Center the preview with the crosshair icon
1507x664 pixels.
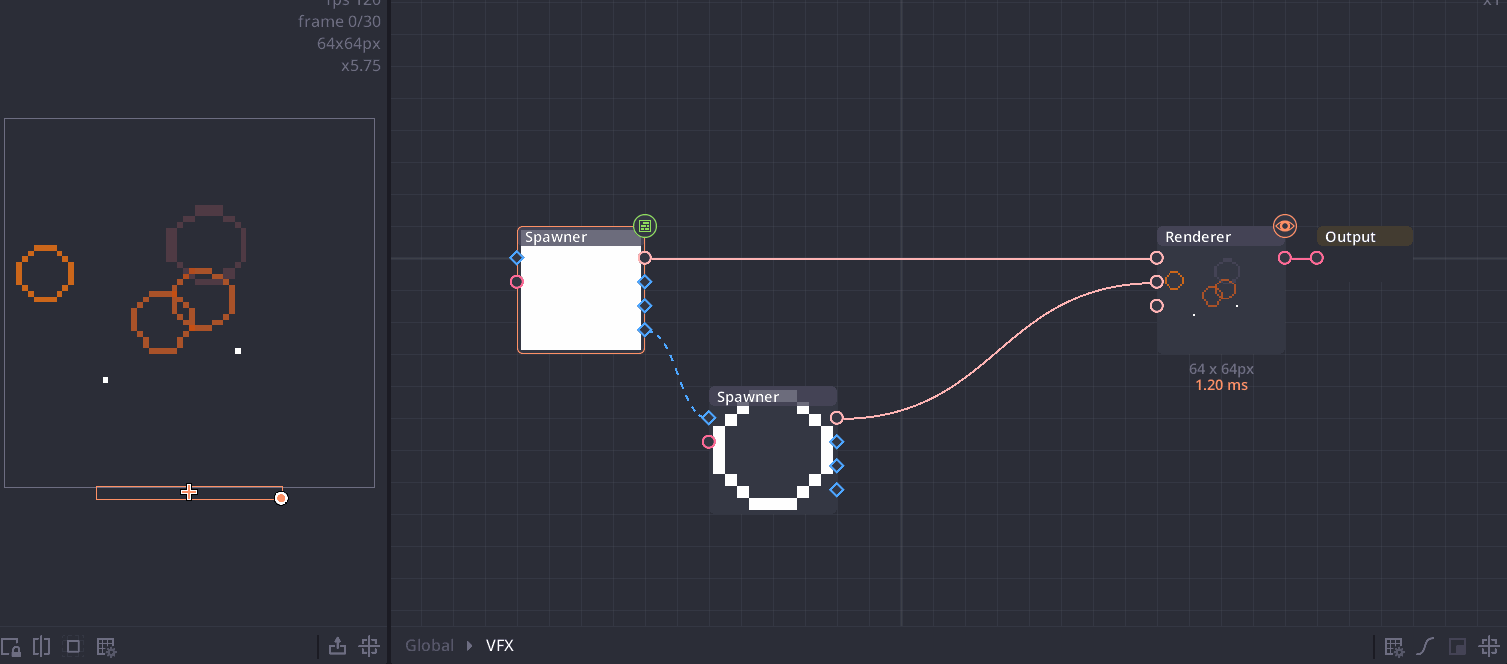(369, 646)
